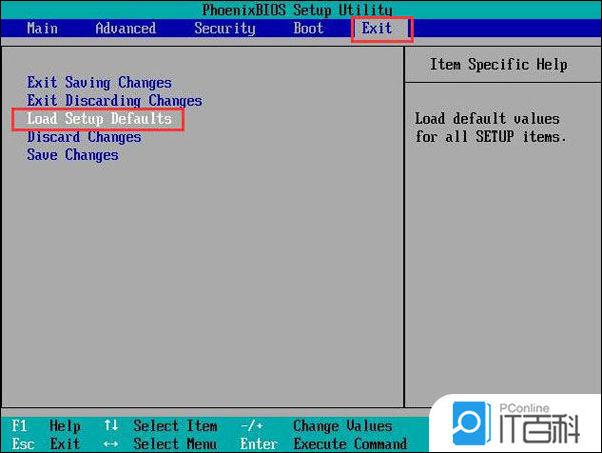Select Load Setup Defaults
Viewport: 602px width, 453px height.
point(99,119)
